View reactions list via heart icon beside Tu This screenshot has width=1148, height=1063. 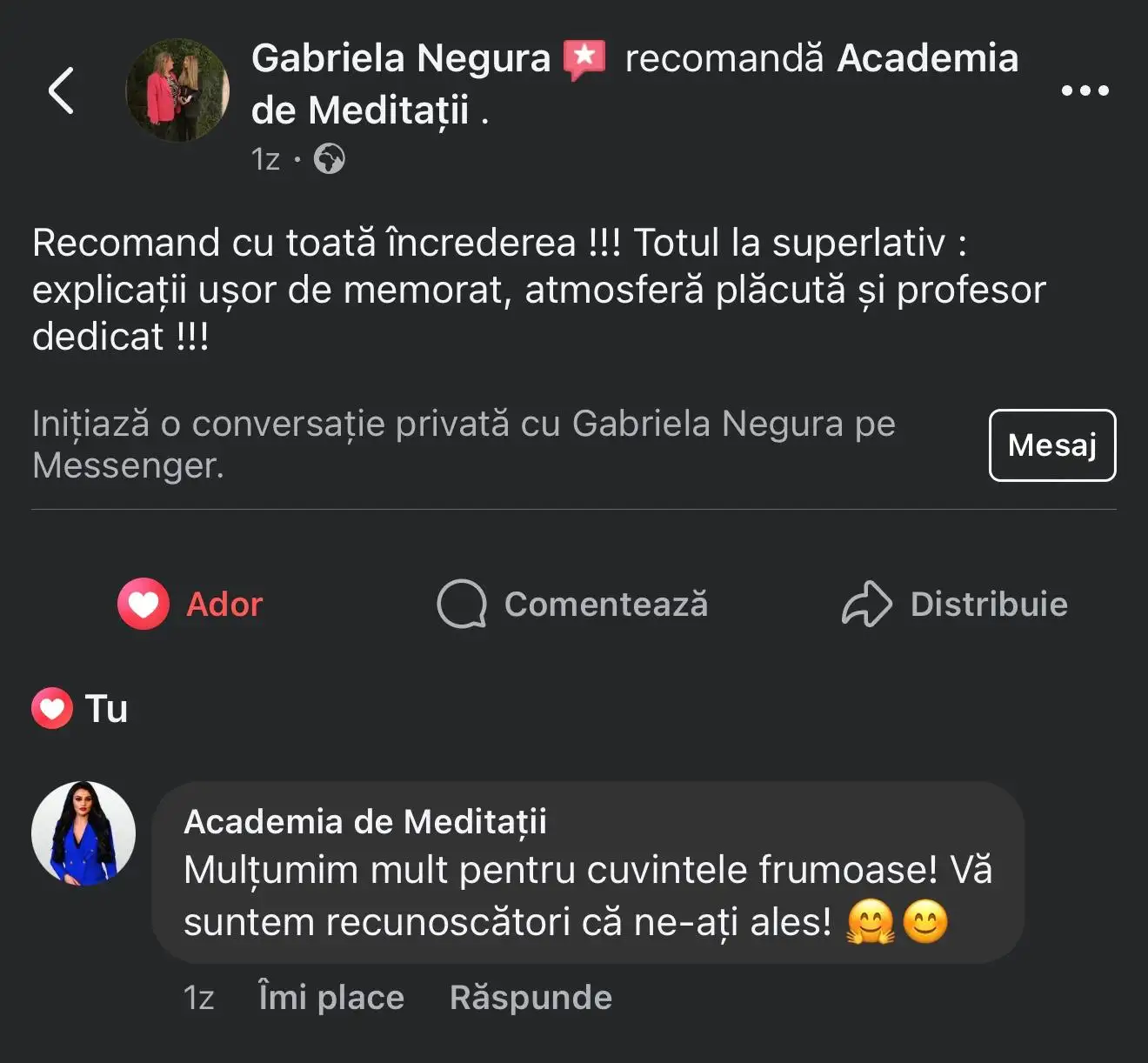tap(52, 708)
